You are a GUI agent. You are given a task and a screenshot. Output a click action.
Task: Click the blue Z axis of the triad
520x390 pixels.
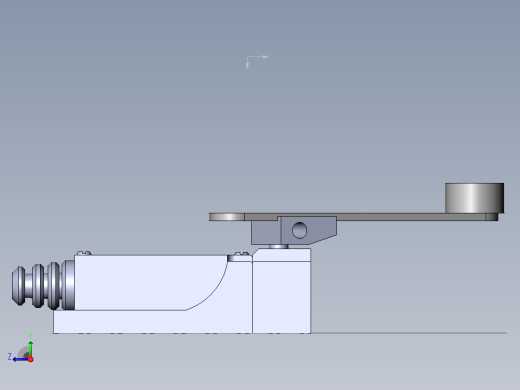21,359
